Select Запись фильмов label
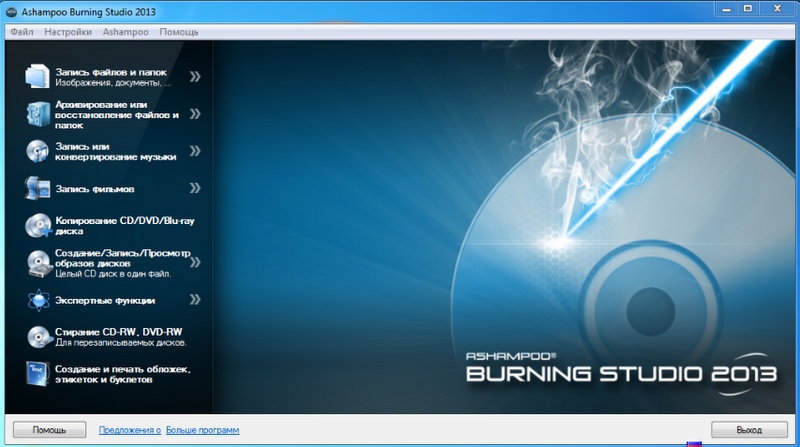 [x=95, y=189]
